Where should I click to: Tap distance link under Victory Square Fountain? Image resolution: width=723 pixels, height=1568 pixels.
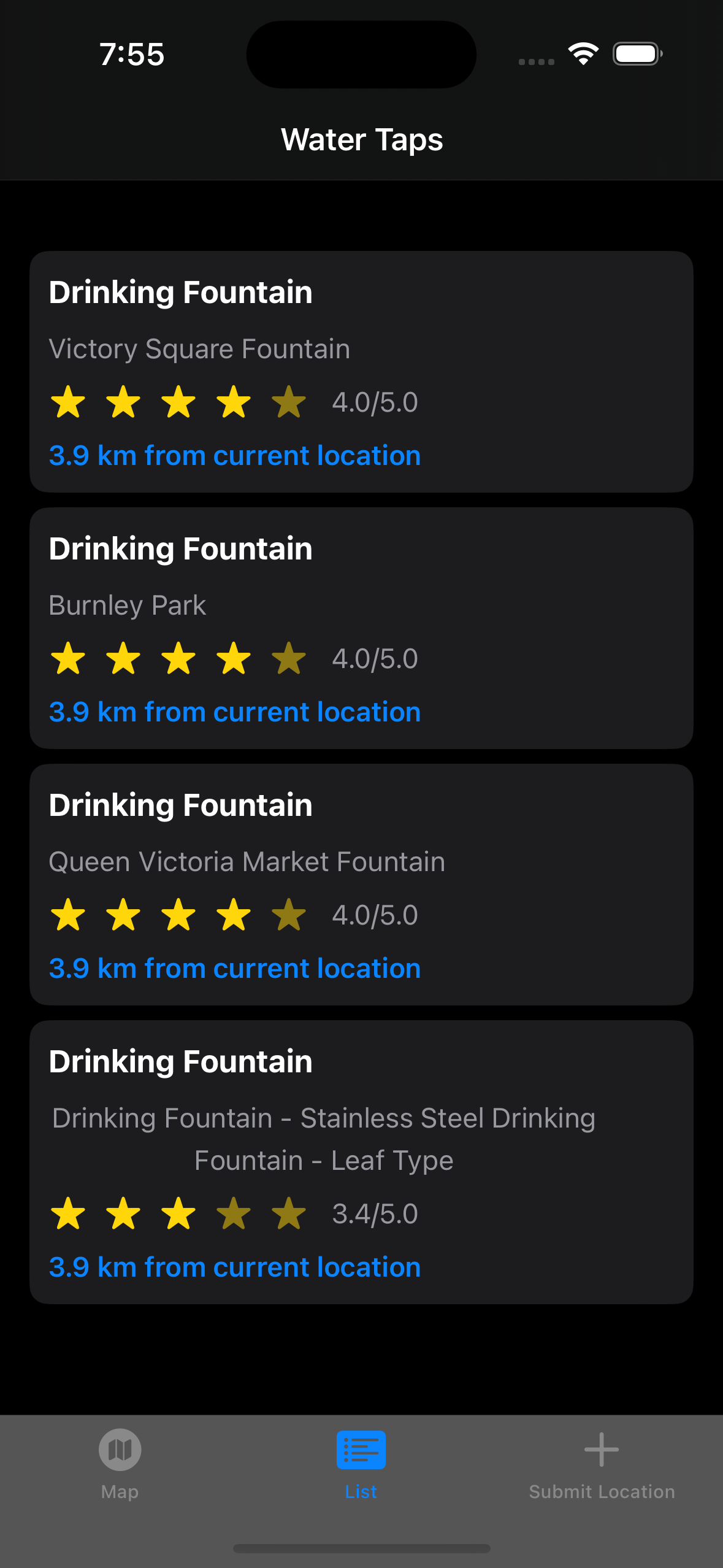point(235,456)
